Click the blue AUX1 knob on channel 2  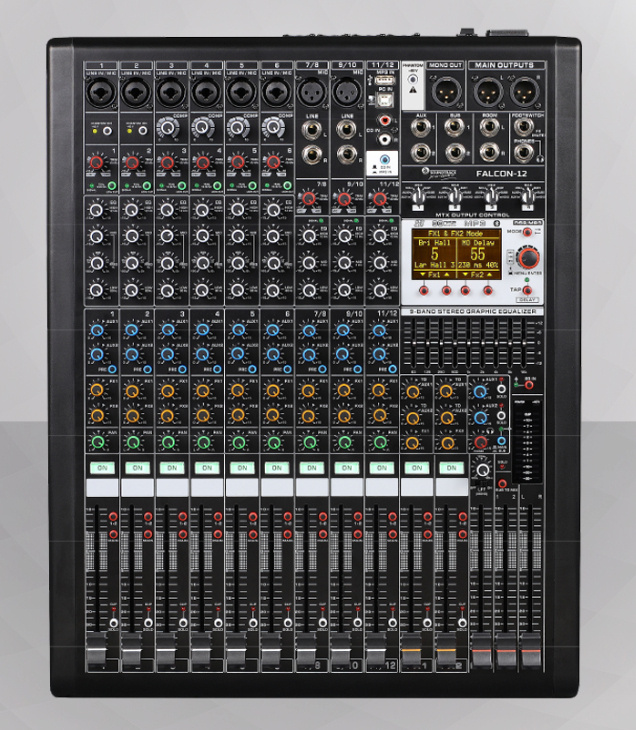(x=134, y=330)
